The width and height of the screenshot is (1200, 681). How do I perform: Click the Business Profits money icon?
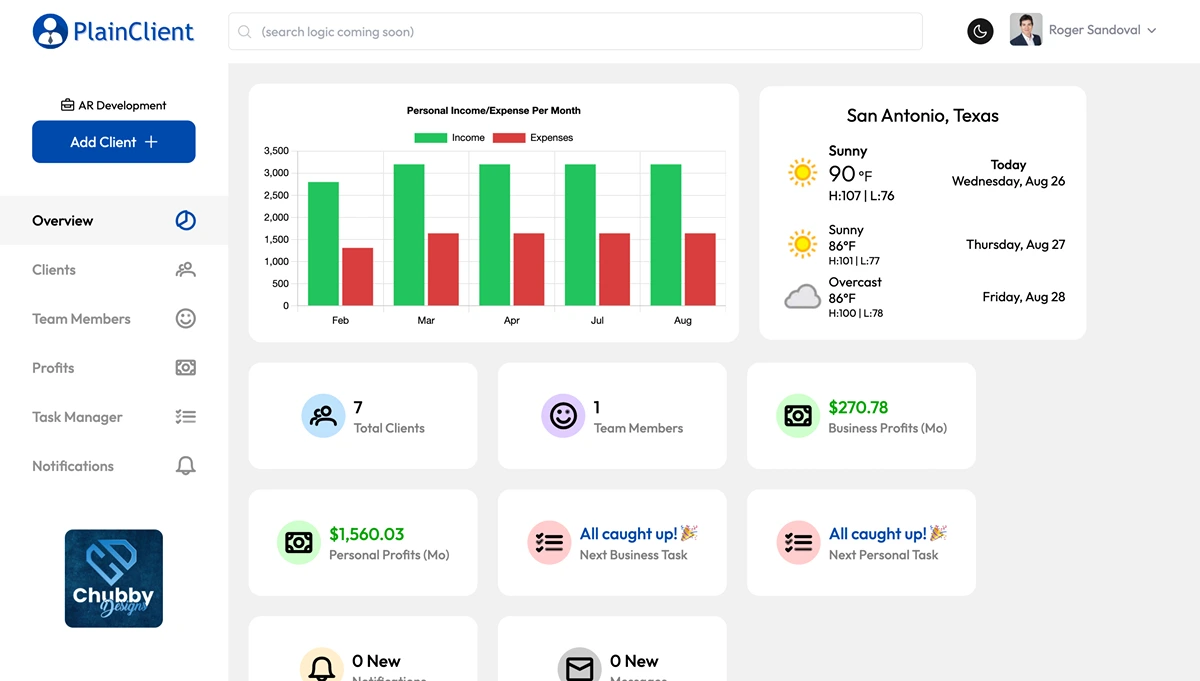[x=798, y=416]
